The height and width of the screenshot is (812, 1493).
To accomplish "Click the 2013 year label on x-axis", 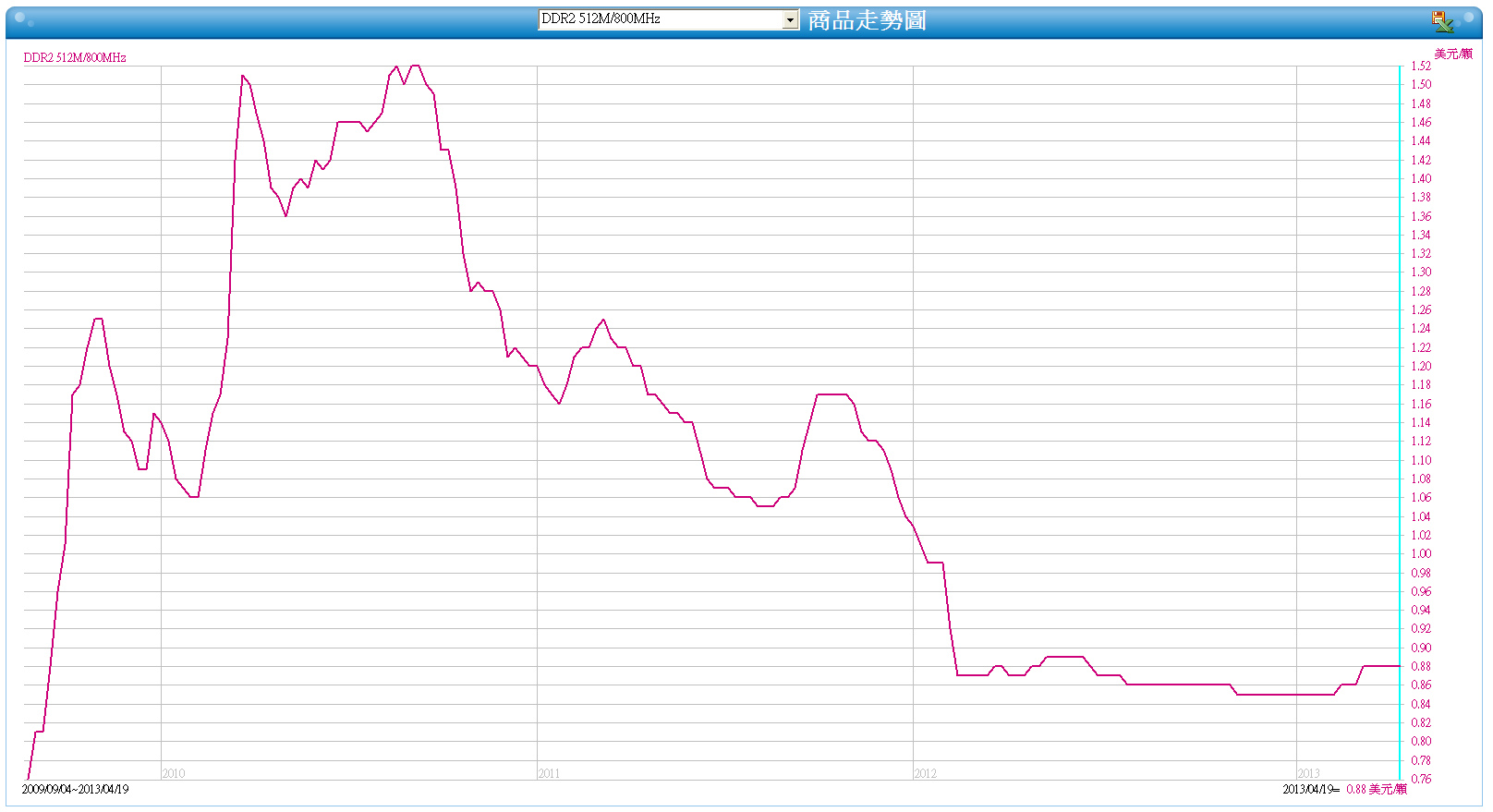I will 1308,773.
